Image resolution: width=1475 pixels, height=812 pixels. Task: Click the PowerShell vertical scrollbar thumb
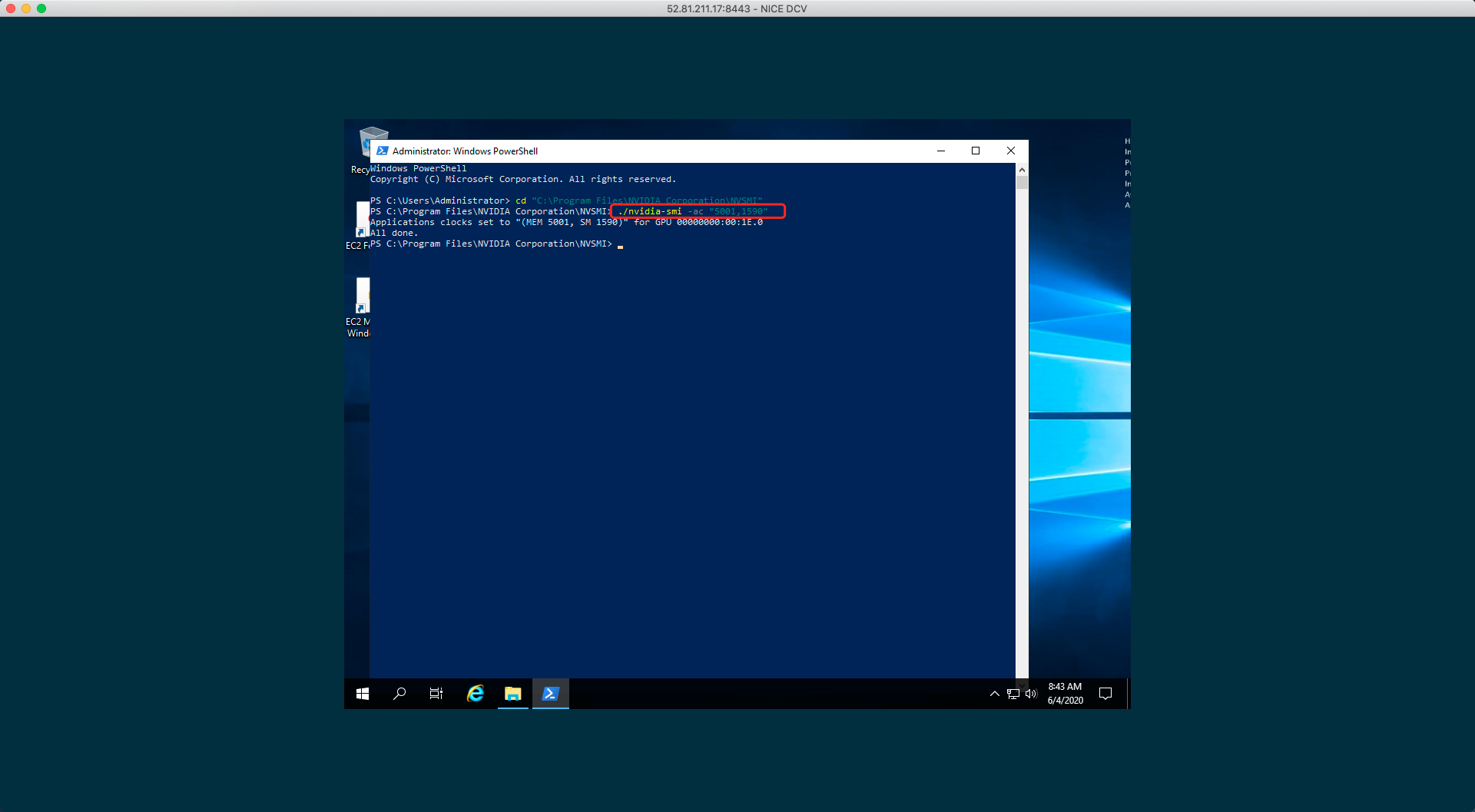click(1022, 183)
